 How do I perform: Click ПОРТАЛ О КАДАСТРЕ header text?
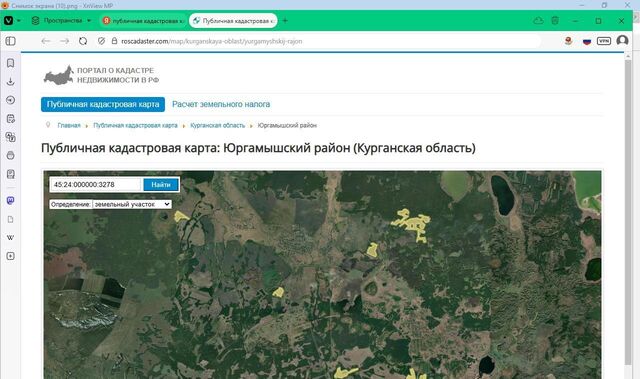[x=116, y=71]
